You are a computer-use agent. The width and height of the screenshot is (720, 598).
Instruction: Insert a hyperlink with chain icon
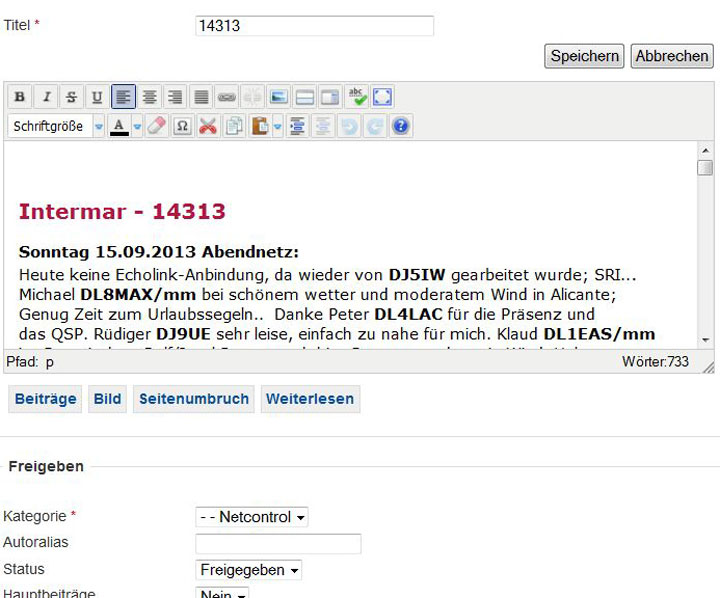pyautogui.click(x=227, y=96)
